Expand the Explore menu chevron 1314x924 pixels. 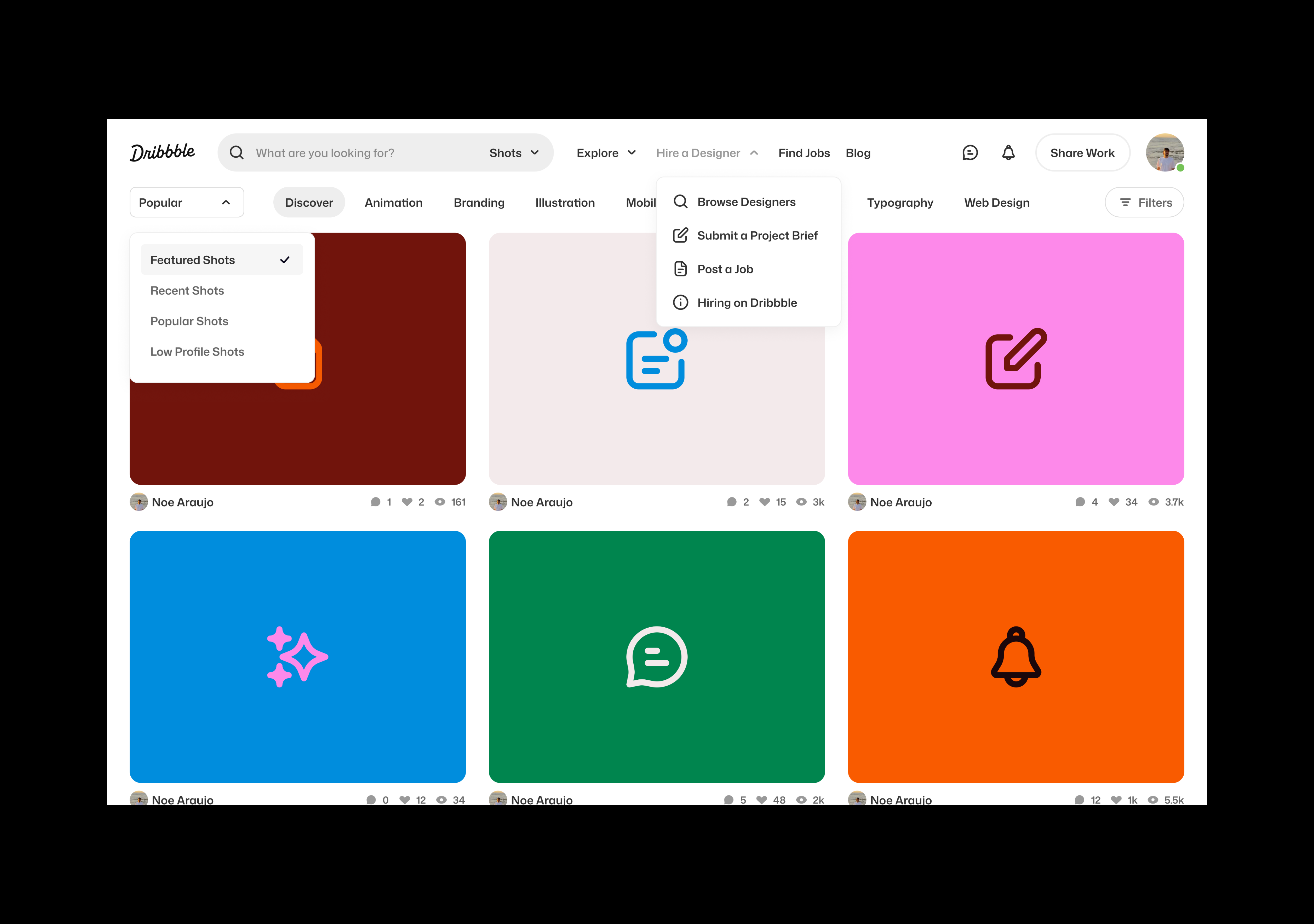pyautogui.click(x=632, y=152)
